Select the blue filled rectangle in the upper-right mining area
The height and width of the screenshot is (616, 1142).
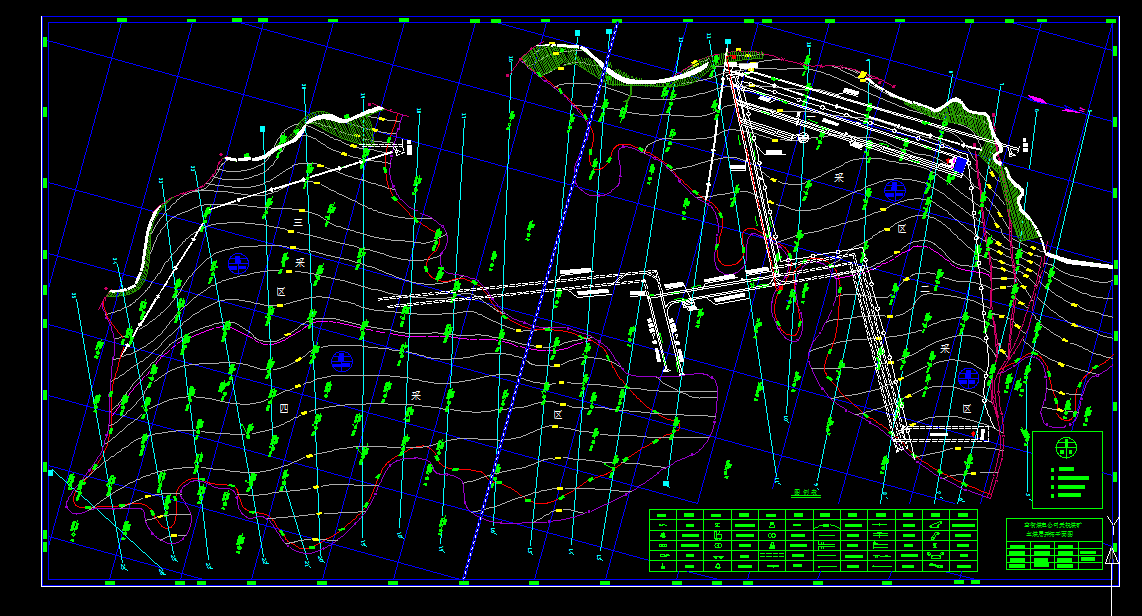(960, 165)
